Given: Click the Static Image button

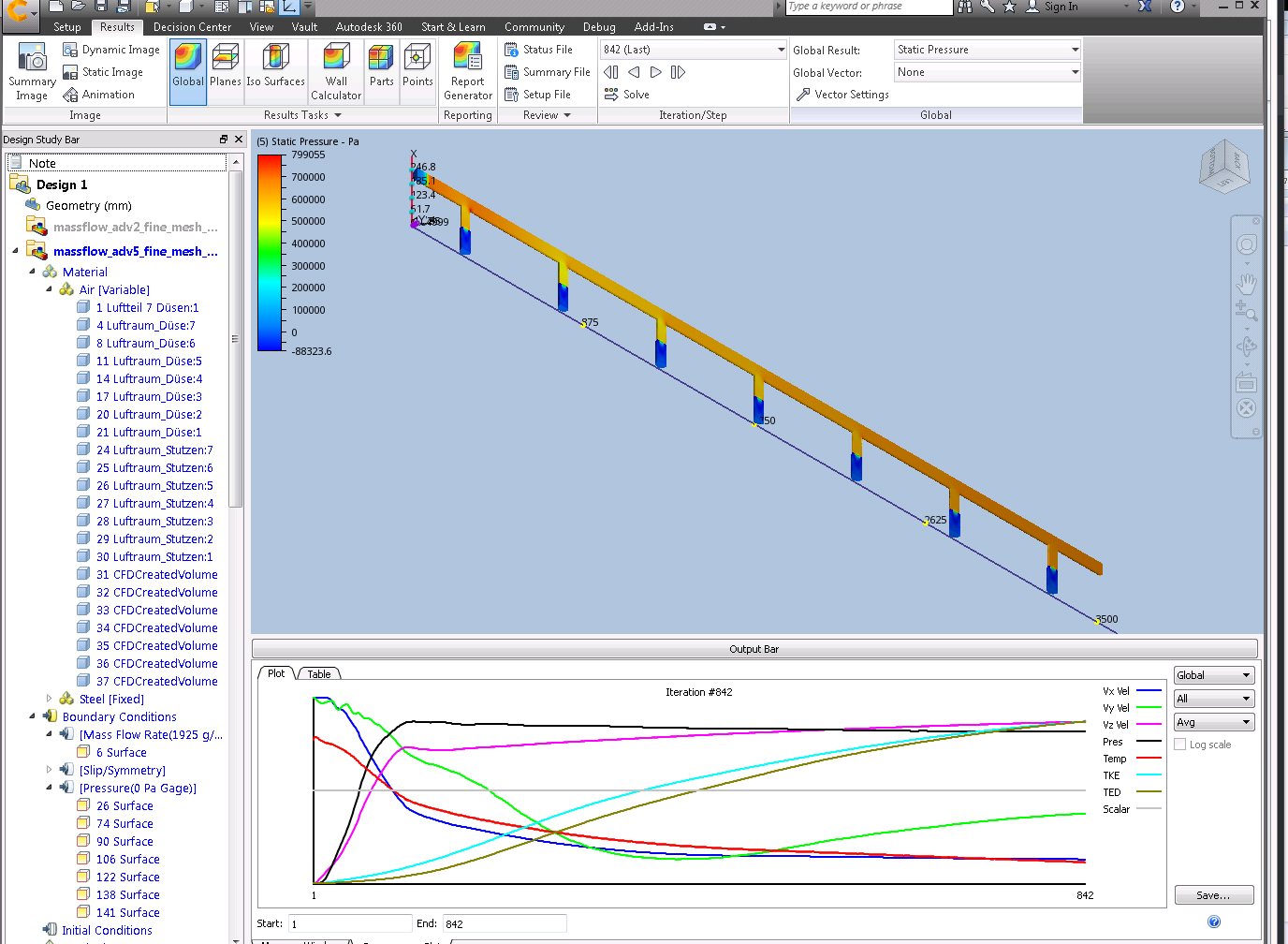Looking at the screenshot, I should [103, 72].
